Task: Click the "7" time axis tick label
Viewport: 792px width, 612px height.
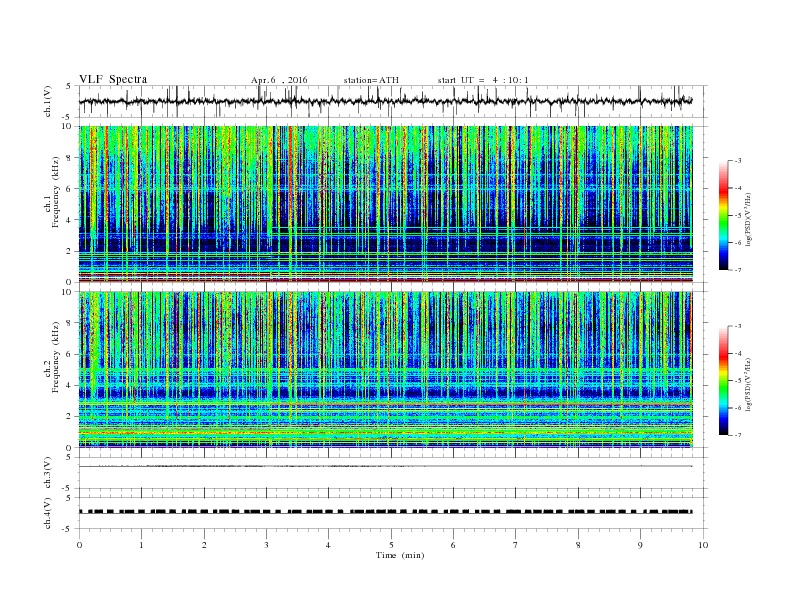Action: pyautogui.click(x=516, y=545)
